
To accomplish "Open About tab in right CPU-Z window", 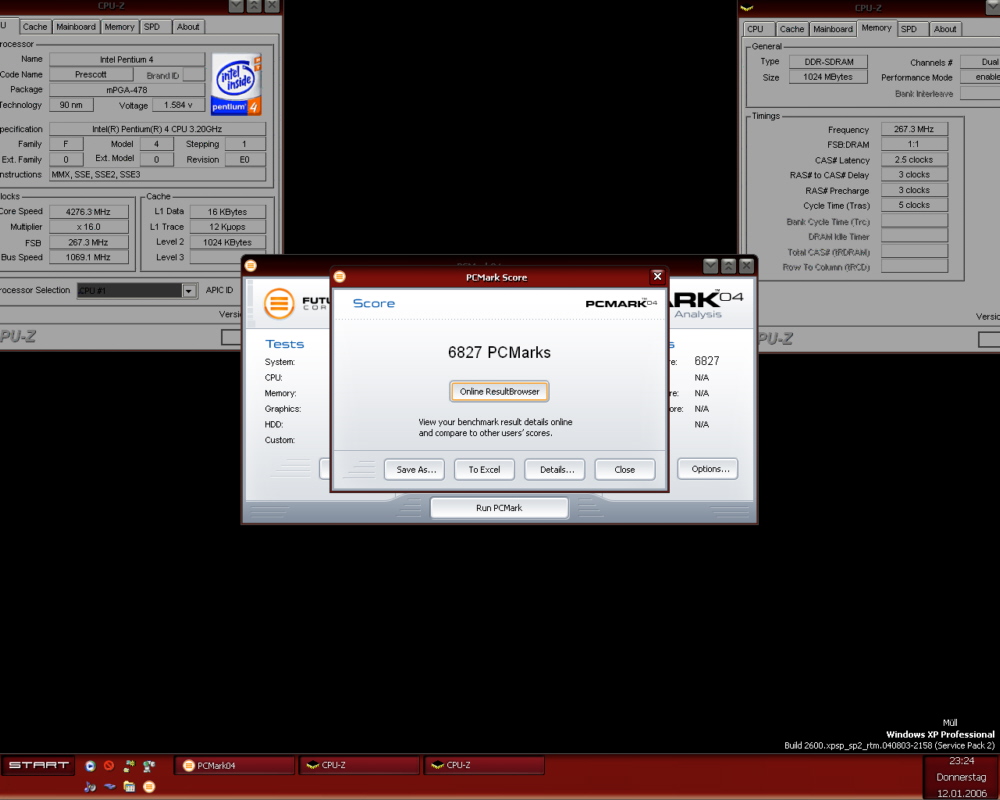I will (x=945, y=29).
